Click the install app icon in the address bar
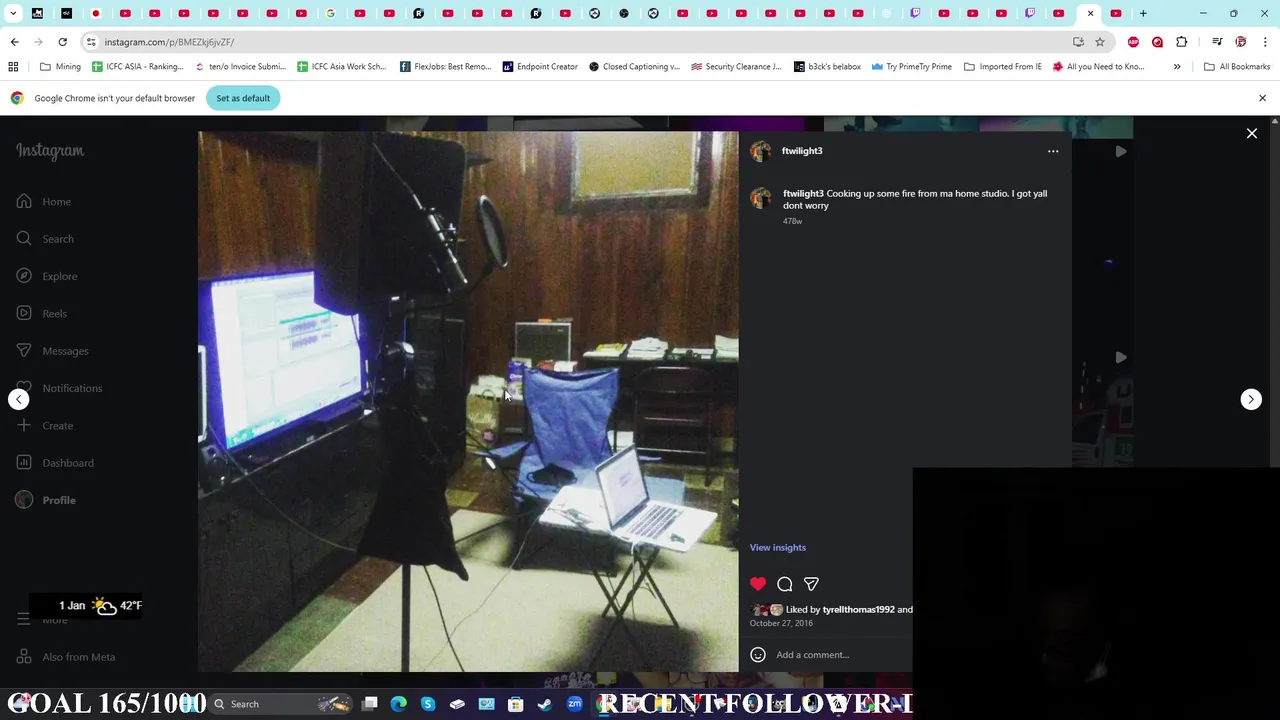Screen dimensions: 1280x720 1078,42
